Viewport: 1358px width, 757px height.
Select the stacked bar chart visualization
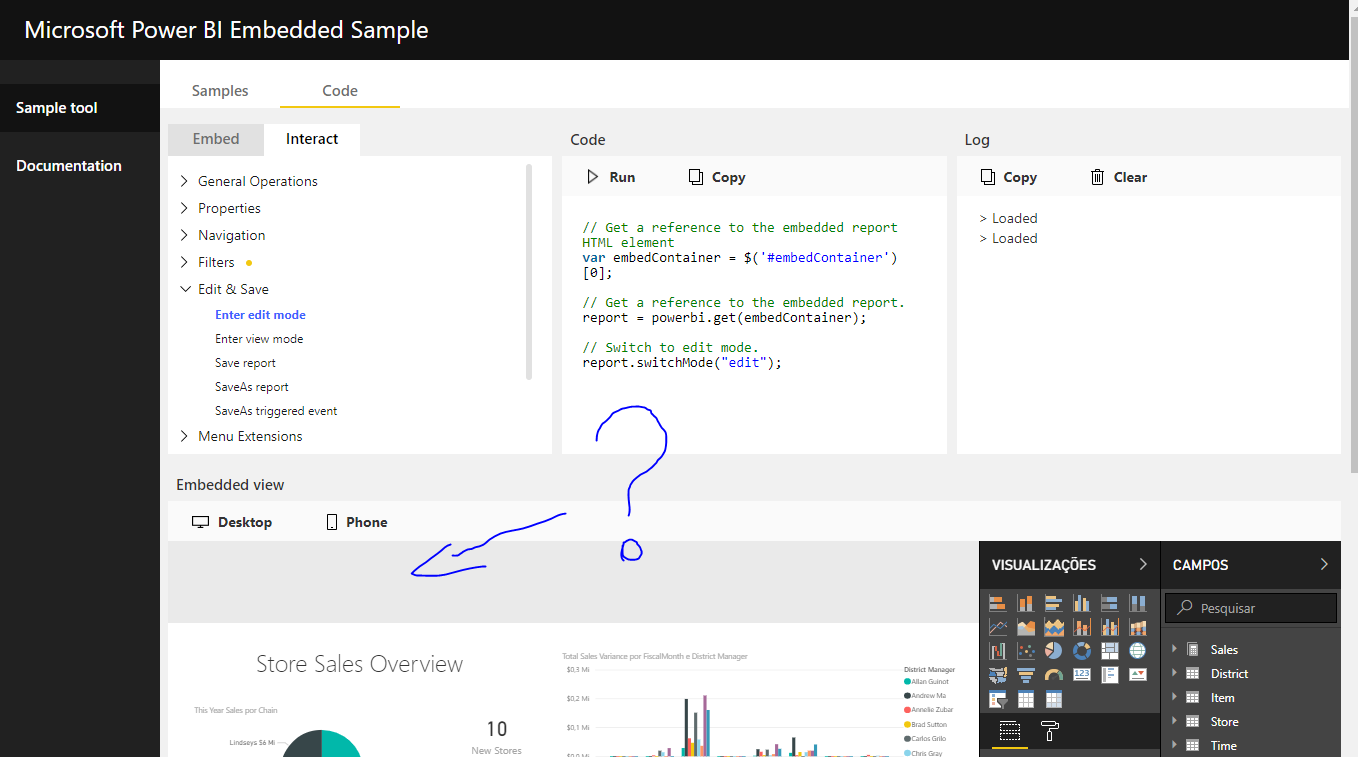coord(997,603)
